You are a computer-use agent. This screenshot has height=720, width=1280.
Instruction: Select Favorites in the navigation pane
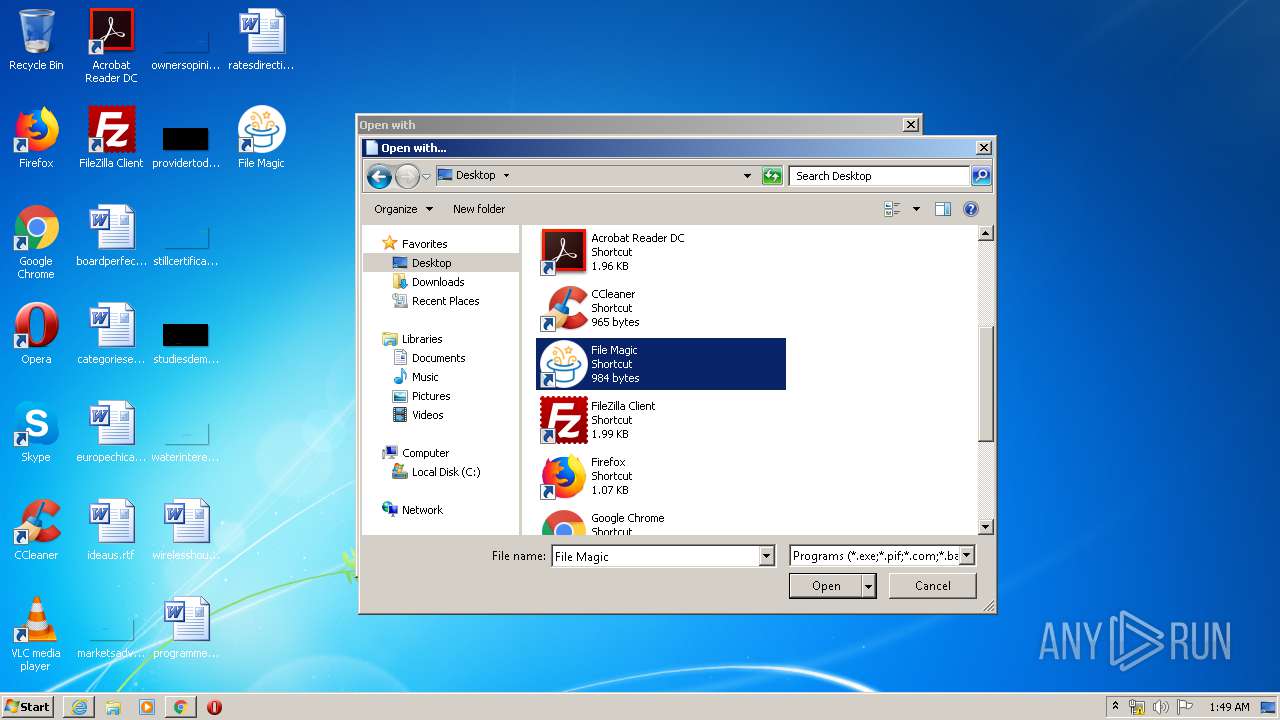(424, 244)
